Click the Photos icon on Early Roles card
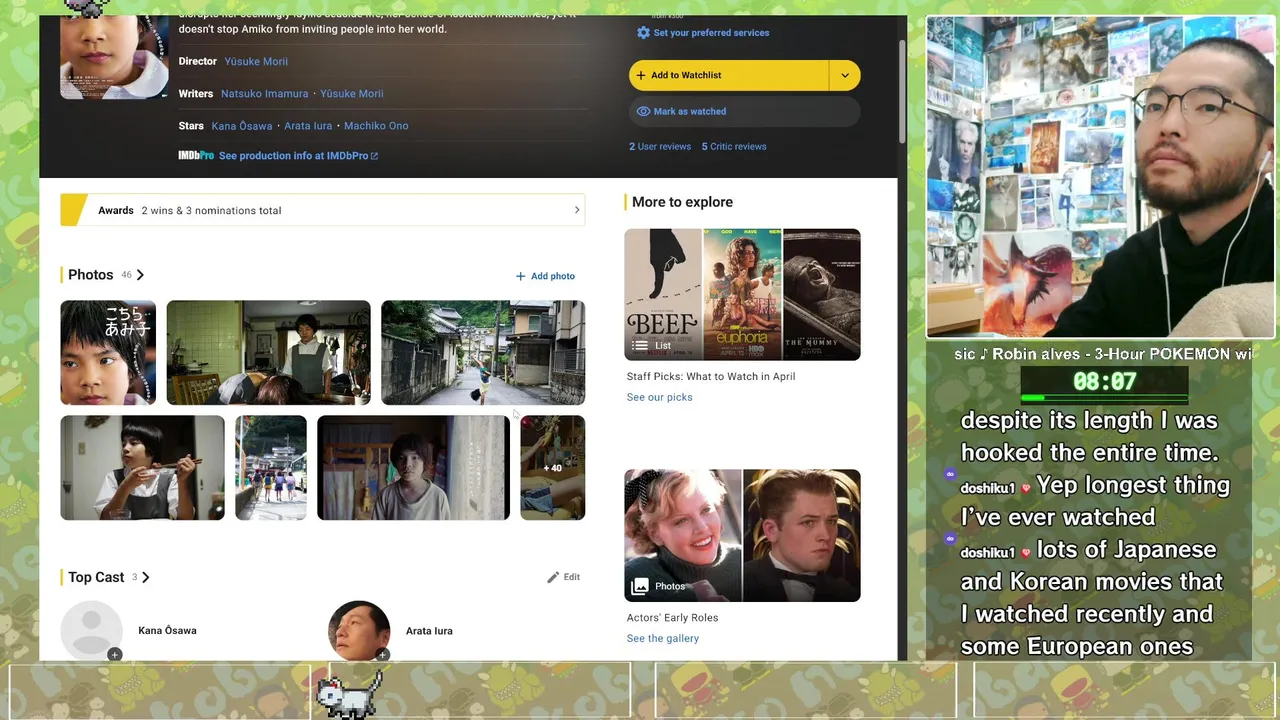Screen dimensions: 1280x720 click(640, 587)
